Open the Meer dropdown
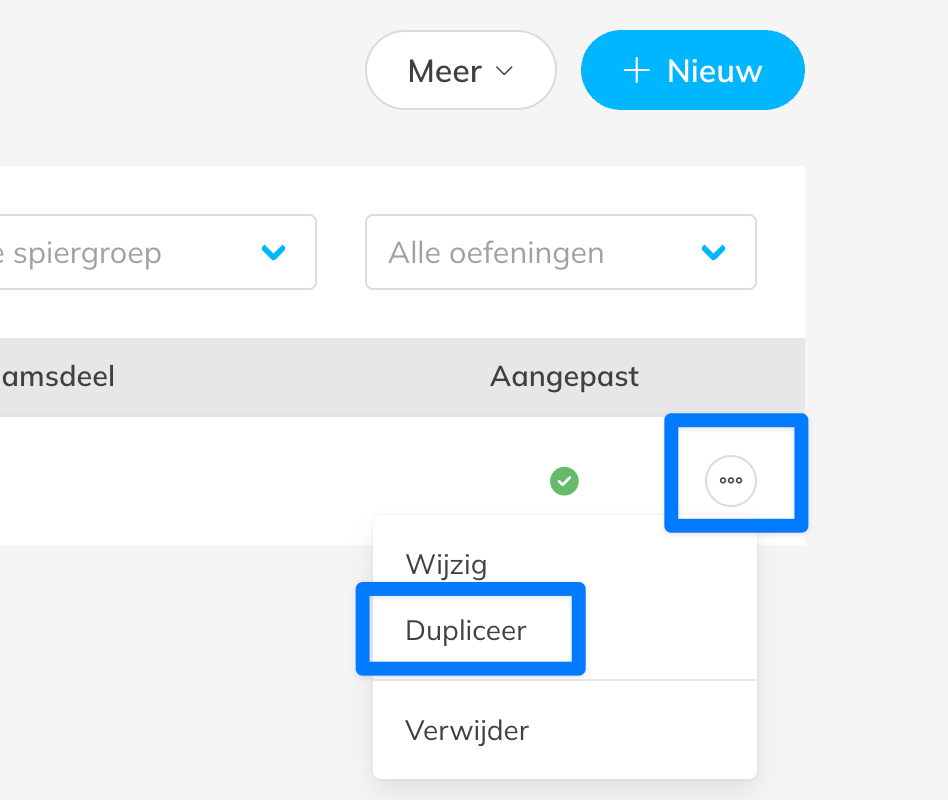This screenshot has width=948, height=800. click(460, 71)
